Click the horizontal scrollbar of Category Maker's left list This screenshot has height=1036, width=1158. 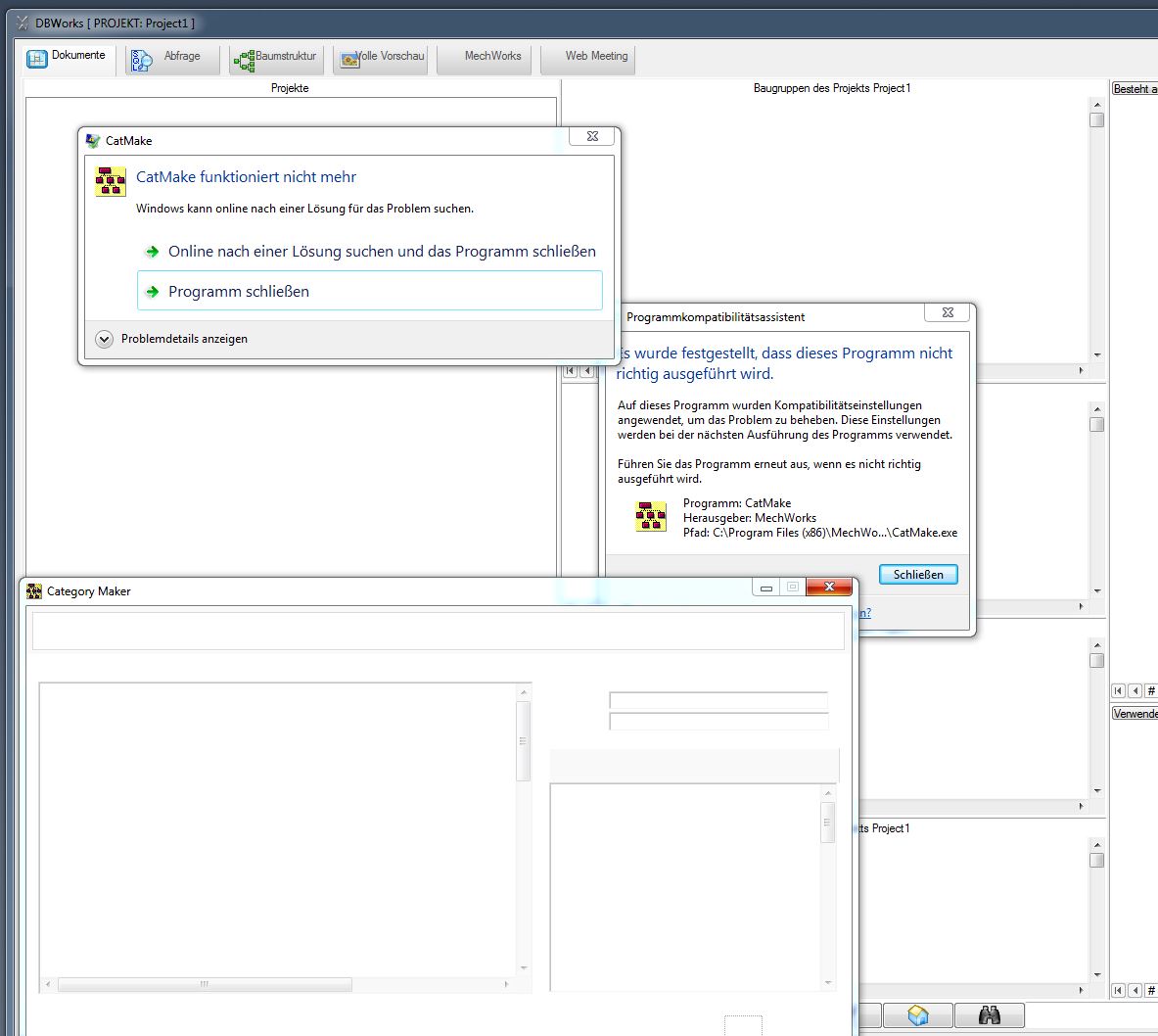click(278, 984)
